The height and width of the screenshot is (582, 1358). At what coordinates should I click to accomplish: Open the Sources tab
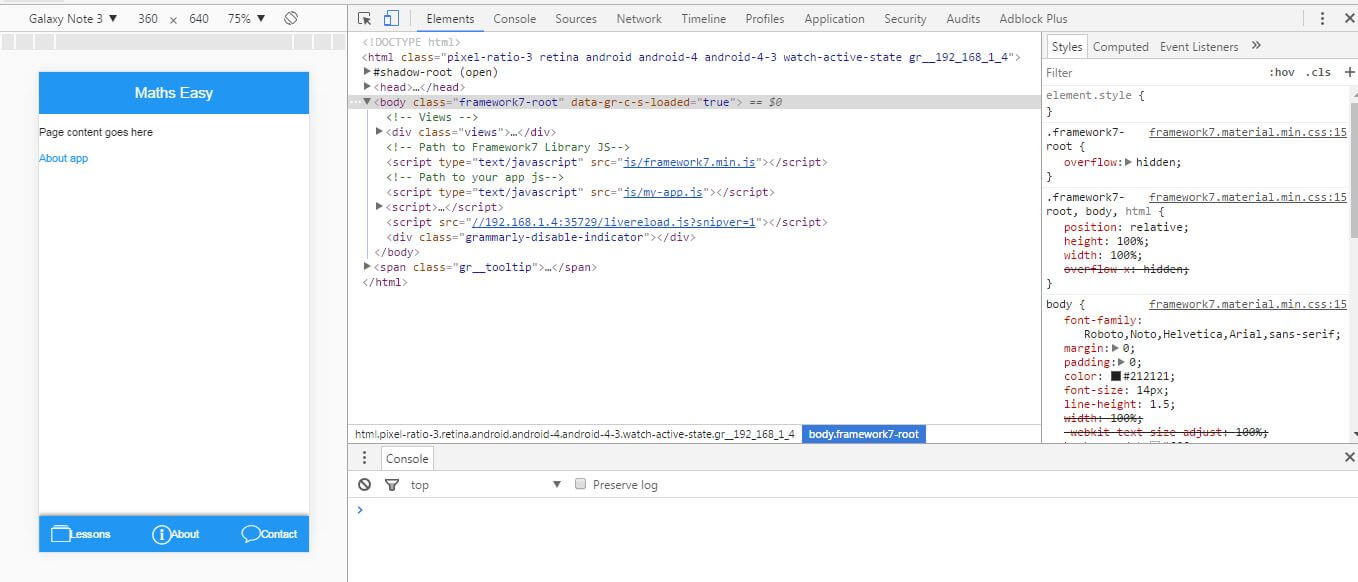(x=576, y=18)
